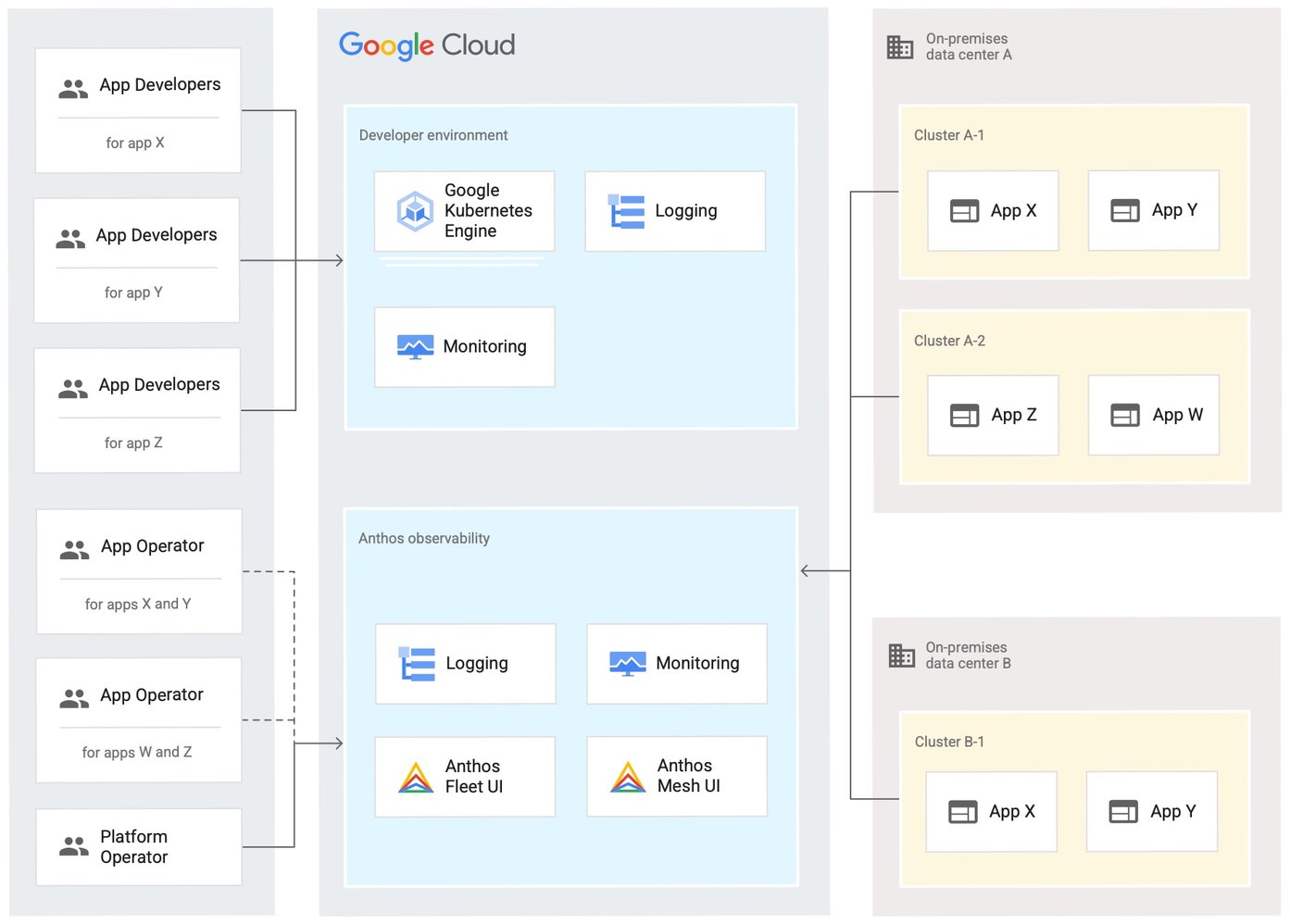Click the Google Cloud logo
Image resolution: width=1290 pixels, height=924 pixels.
pos(427,45)
